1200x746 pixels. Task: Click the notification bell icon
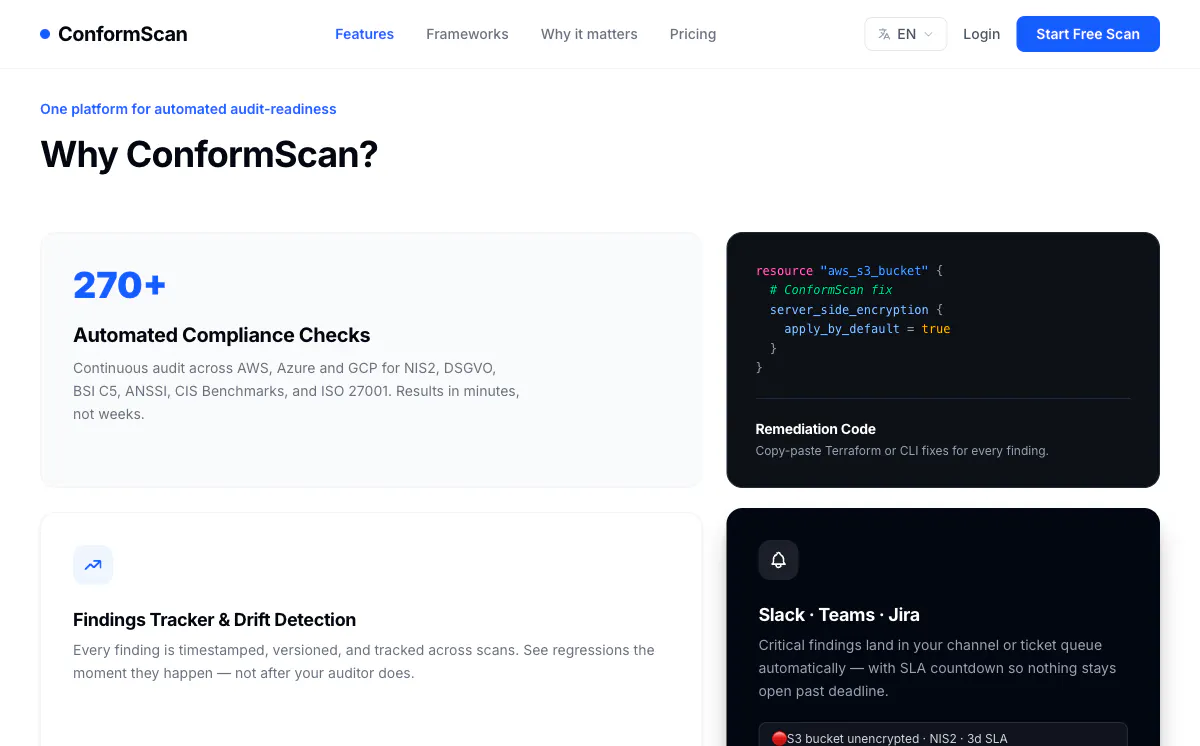pos(779,560)
